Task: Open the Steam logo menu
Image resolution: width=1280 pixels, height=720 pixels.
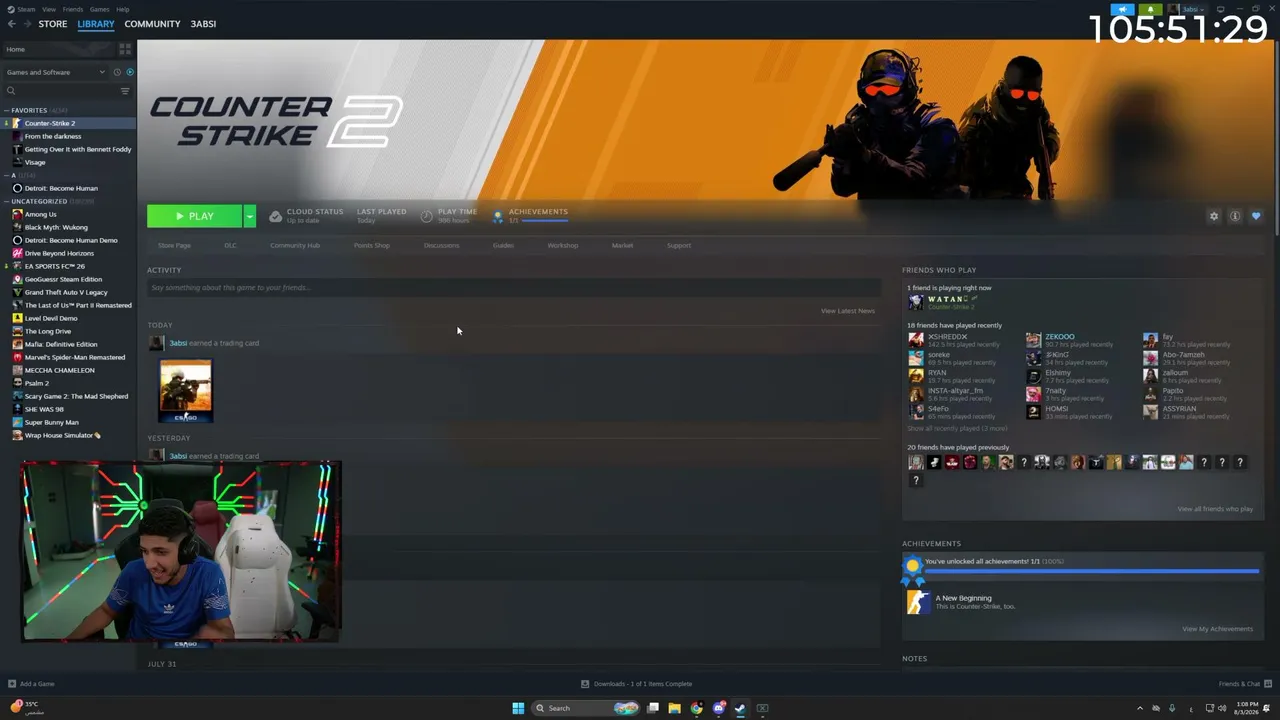Action: tap(23, 9)
